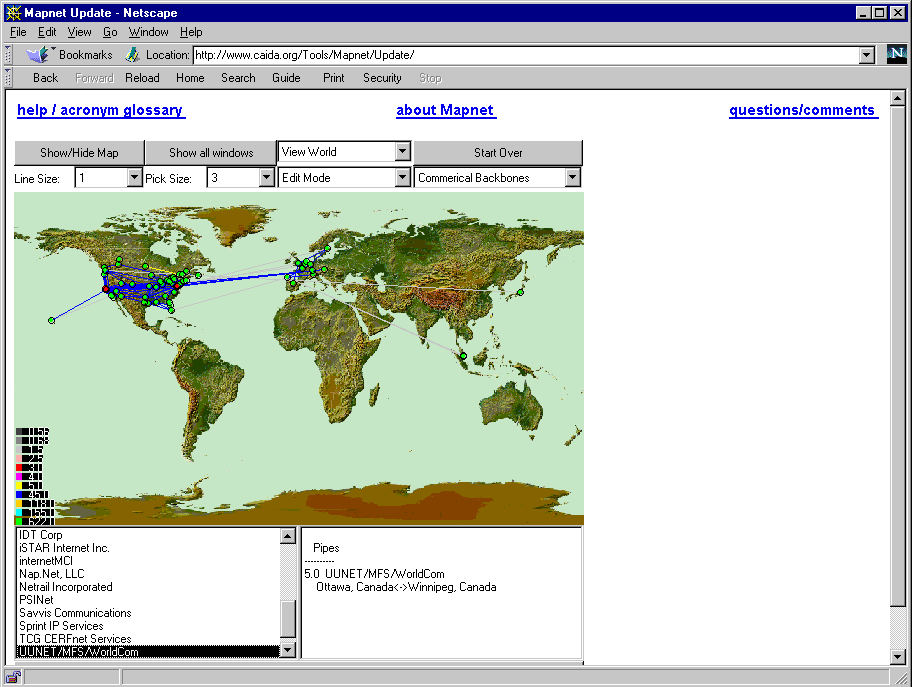Open the Commerical Backbones dropdown
This screenshot has width=912, height=687.
(x=497, y=178)
